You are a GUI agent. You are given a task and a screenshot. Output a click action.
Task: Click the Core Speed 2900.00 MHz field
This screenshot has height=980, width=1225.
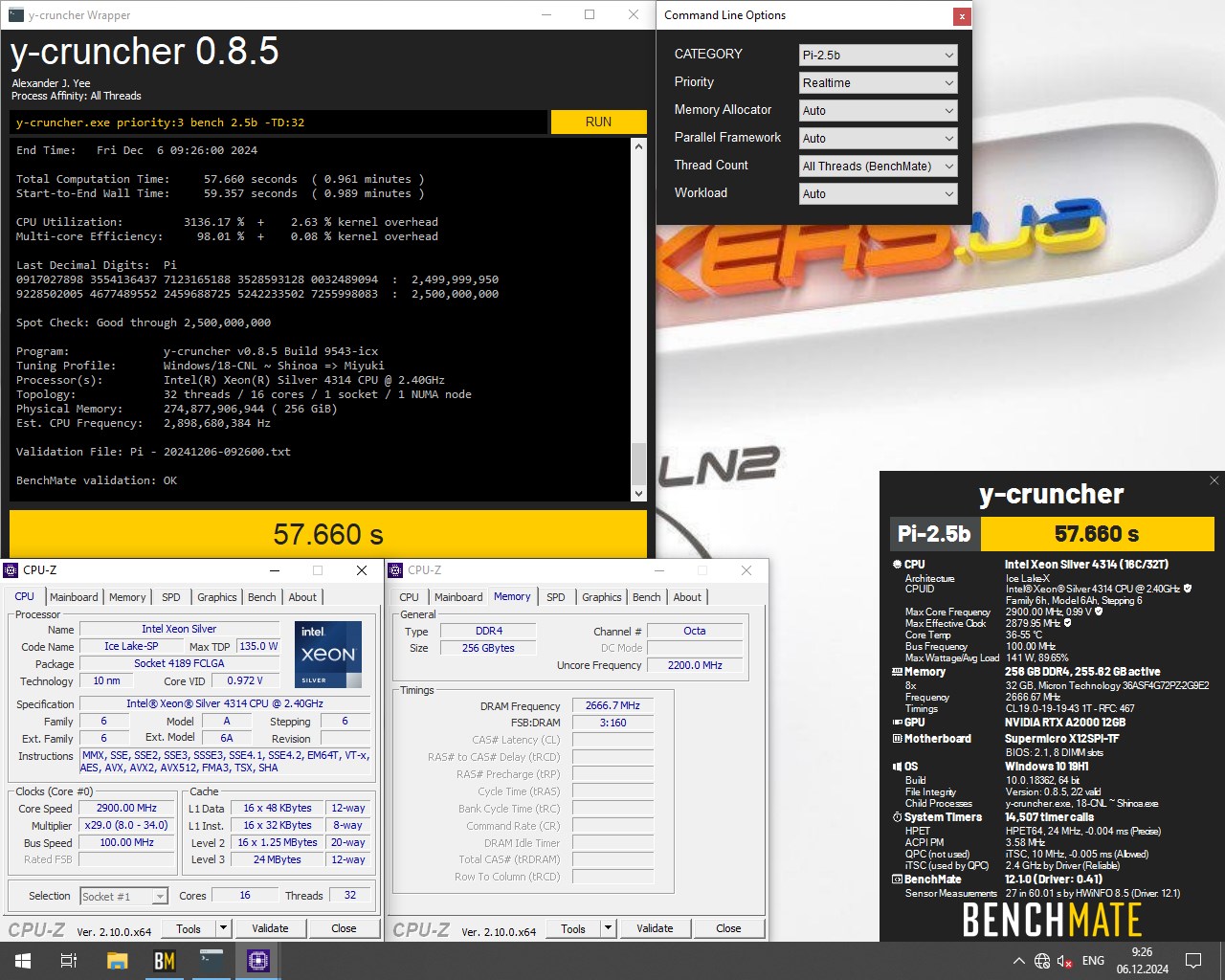coord(126,808)
